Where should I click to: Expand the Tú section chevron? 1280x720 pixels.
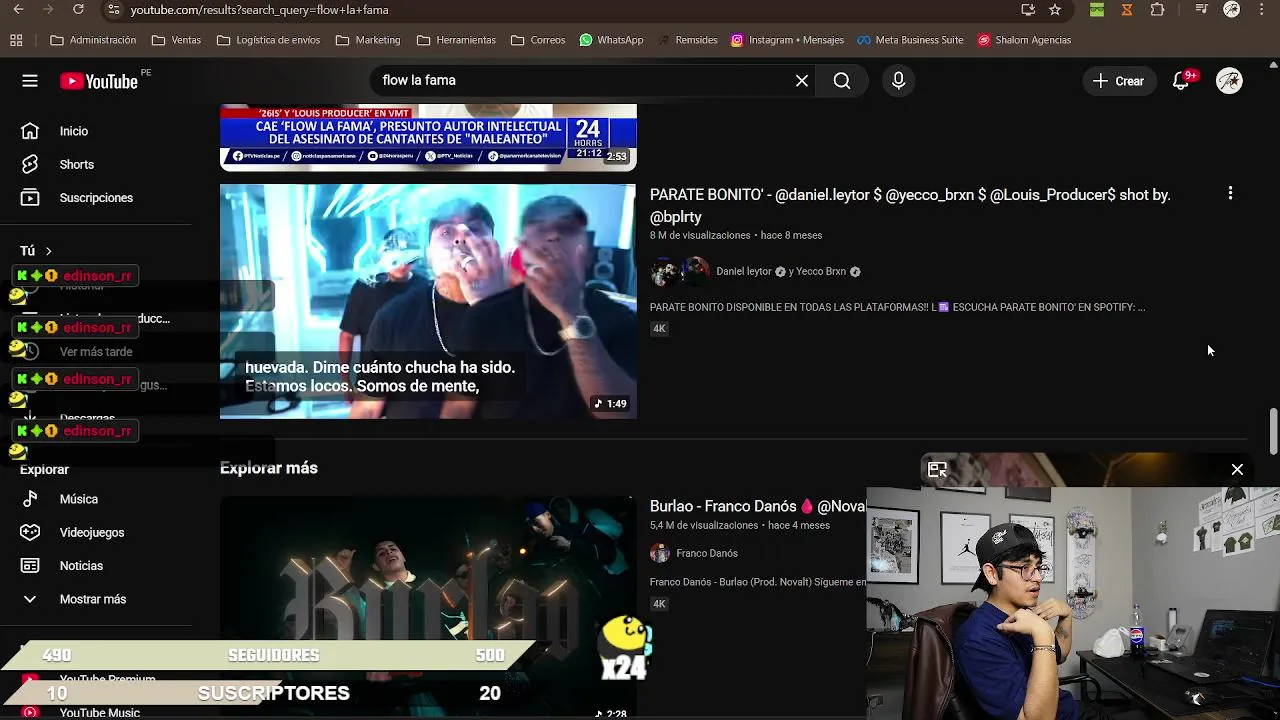click(x=48, y=251)
